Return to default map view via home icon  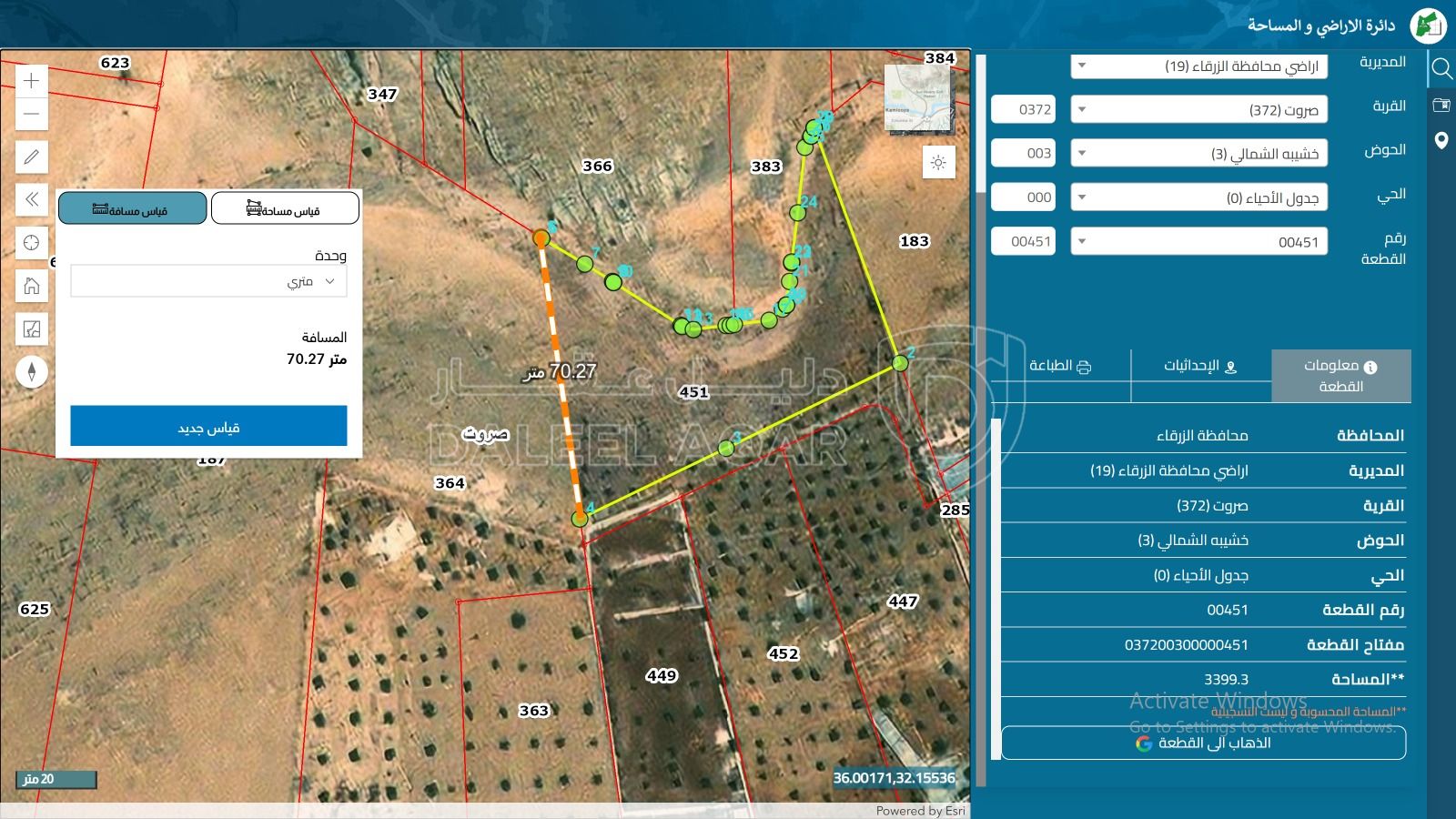tap(31, 287)
